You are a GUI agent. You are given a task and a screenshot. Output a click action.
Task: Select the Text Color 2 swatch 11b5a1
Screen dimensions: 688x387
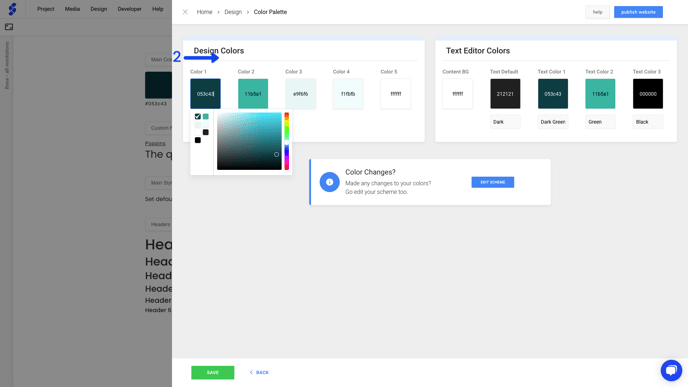click(600, 93)
